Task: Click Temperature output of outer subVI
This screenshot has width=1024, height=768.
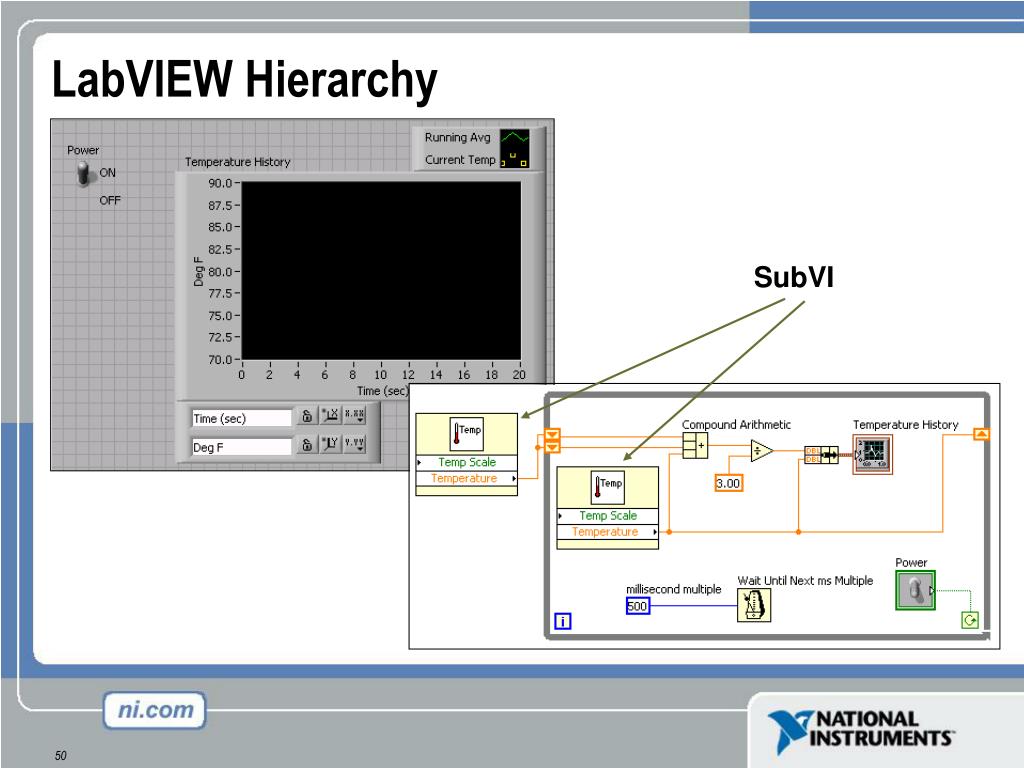Action: (466, 479)
